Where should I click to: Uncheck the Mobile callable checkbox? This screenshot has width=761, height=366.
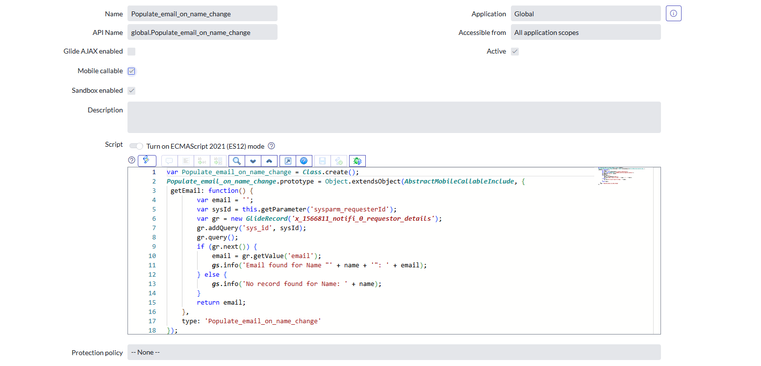(132, 71)
